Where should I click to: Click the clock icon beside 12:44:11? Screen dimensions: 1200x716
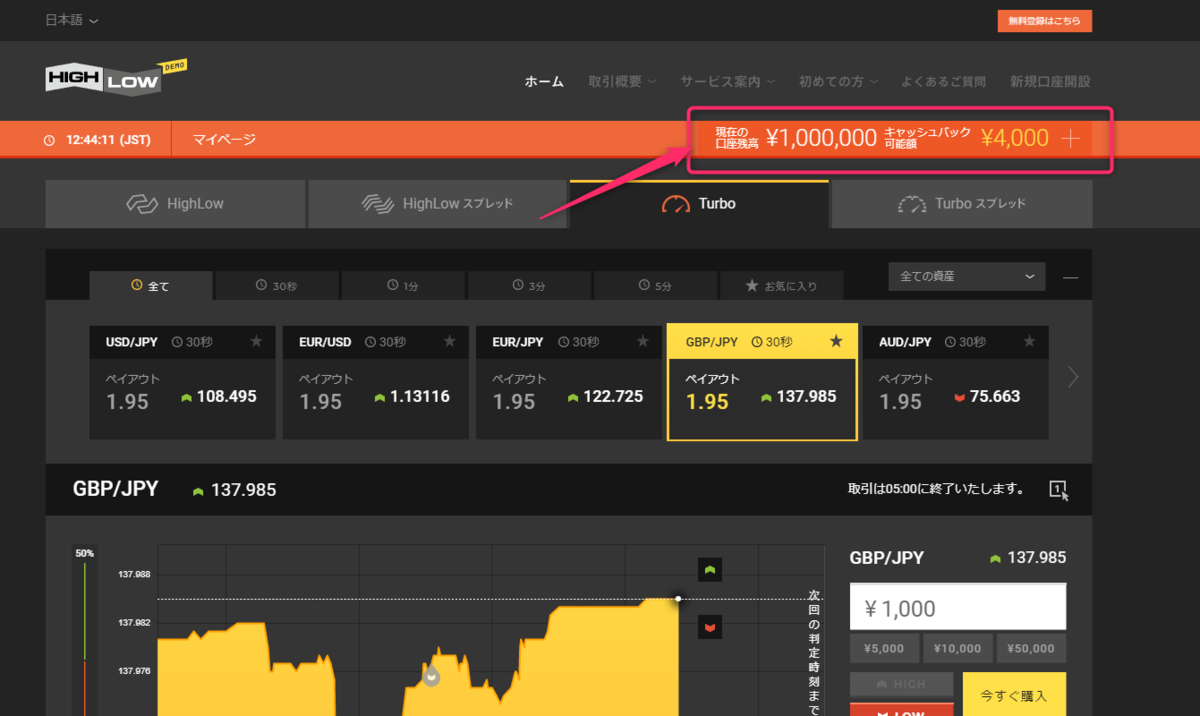[x=50, y=140]
